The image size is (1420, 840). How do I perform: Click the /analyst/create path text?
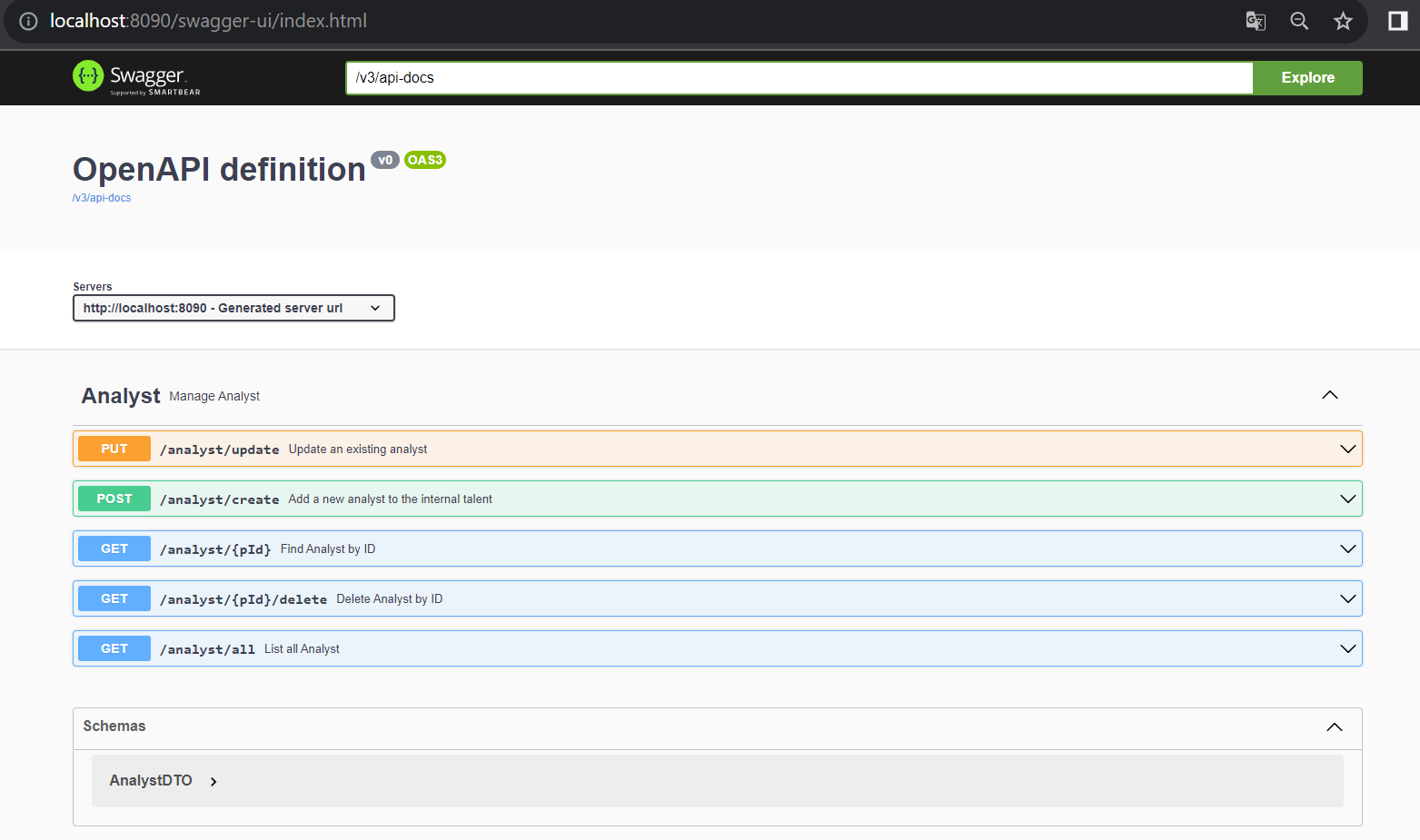220,499
